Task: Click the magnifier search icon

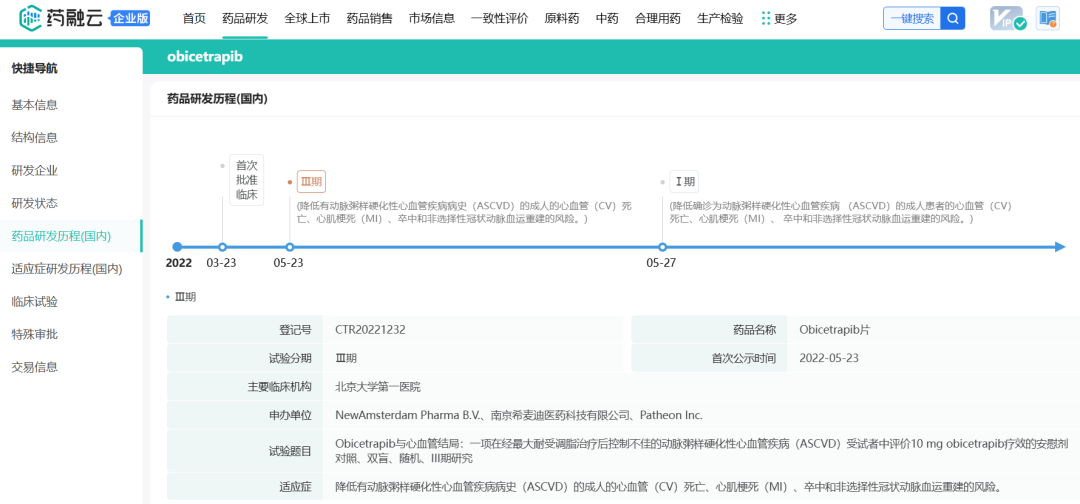Action: [x=953, y=18]
